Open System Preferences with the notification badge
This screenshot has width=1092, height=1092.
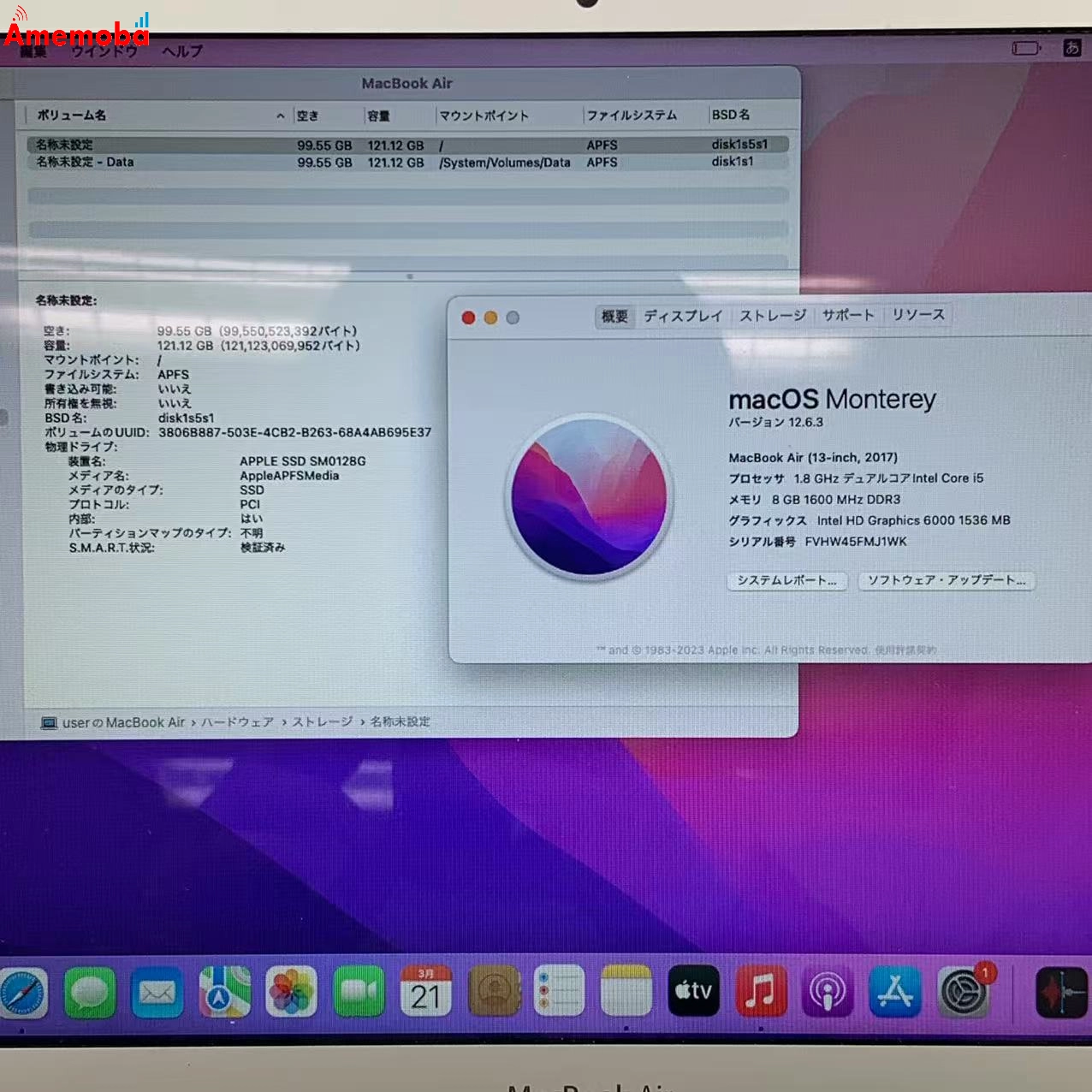966,993
